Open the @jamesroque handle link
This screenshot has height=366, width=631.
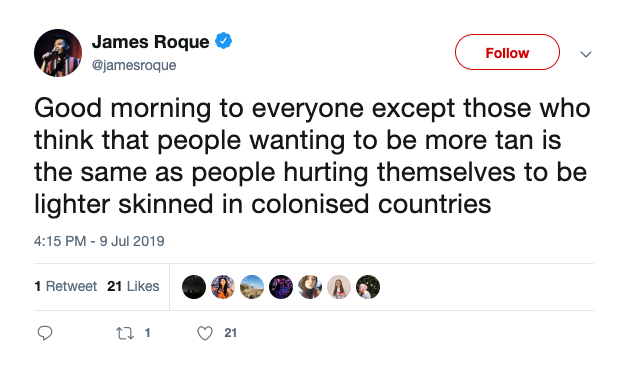(x=134, y=65)
